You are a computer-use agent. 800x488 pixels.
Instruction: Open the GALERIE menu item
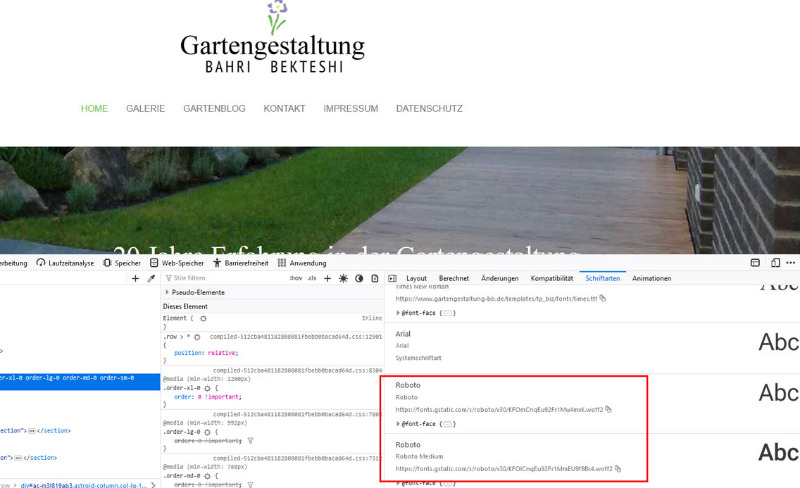(x=145, y=109)
